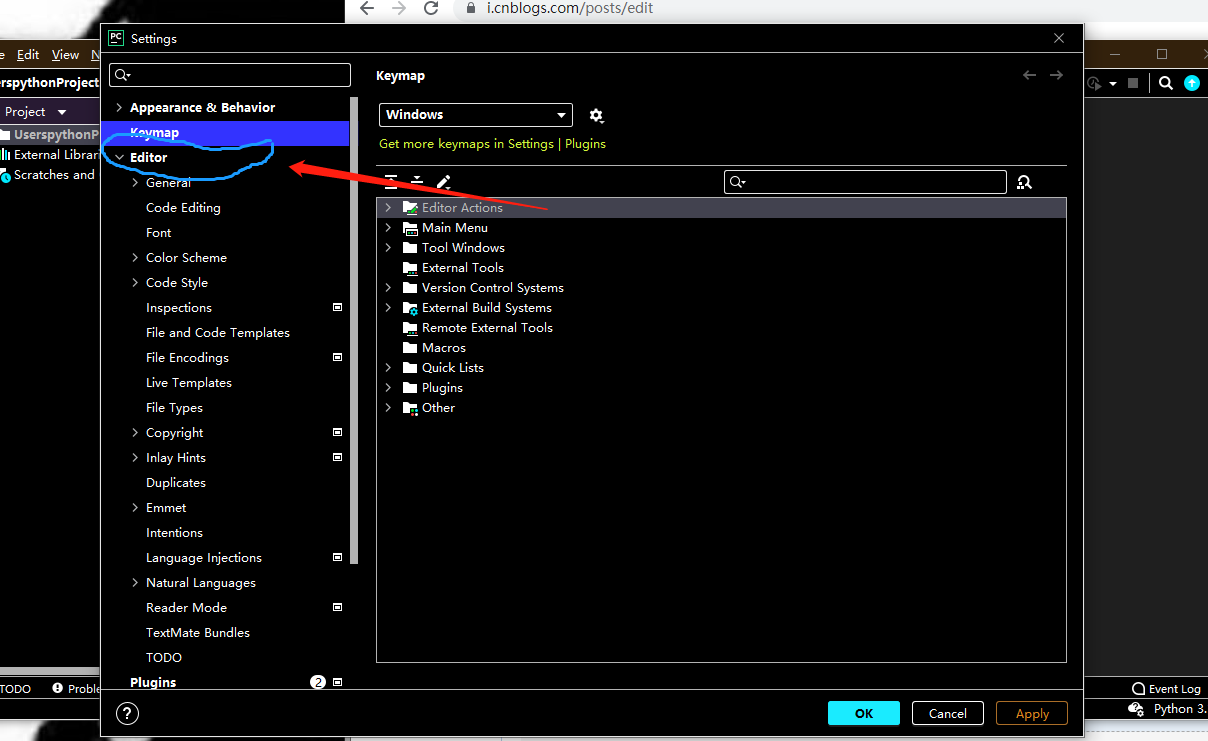
Task: Click External Build Systems folder icon
Action: click(x=410, y=308)
